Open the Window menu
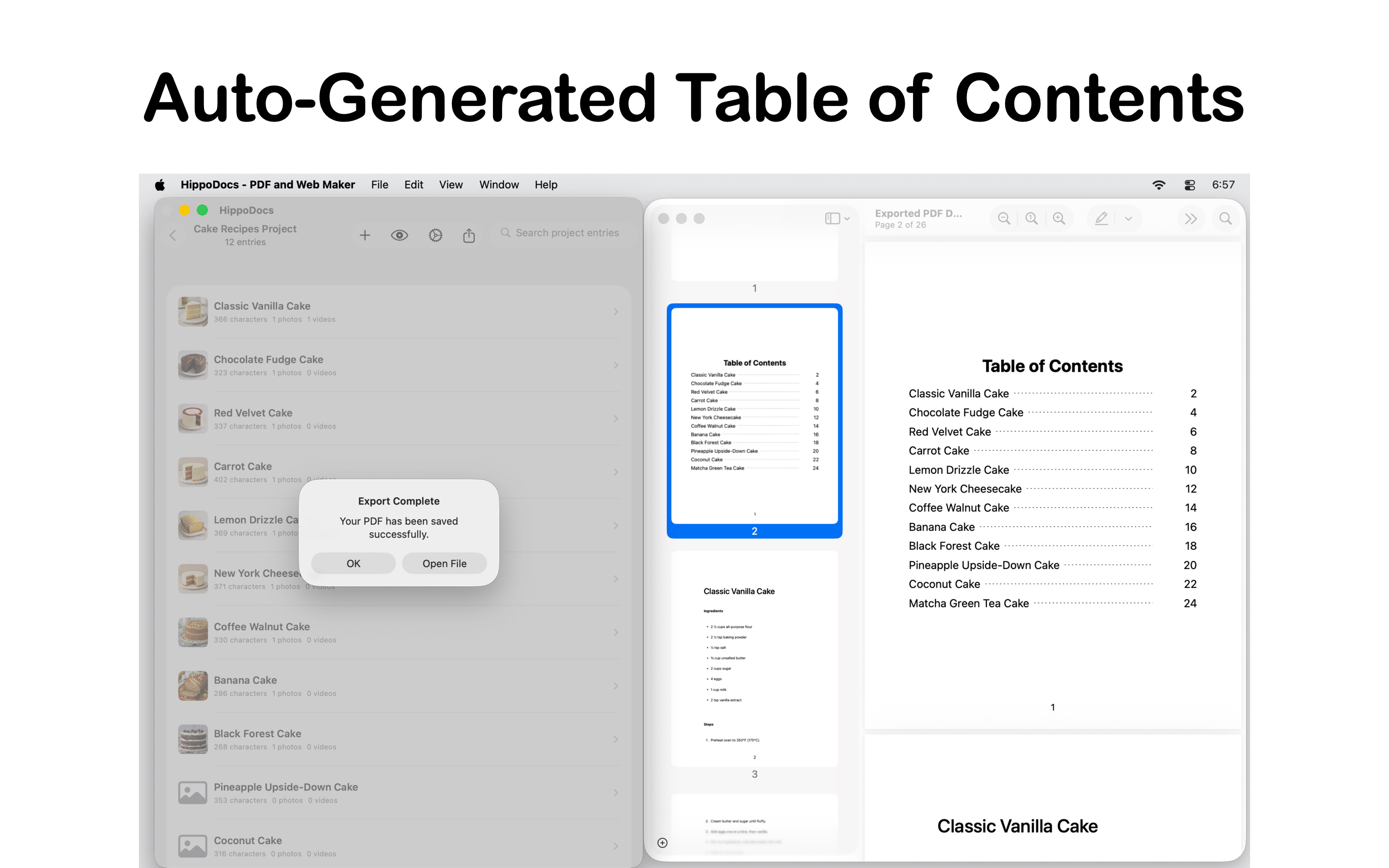Screen dimensions: 1389x868 [499, 185]
